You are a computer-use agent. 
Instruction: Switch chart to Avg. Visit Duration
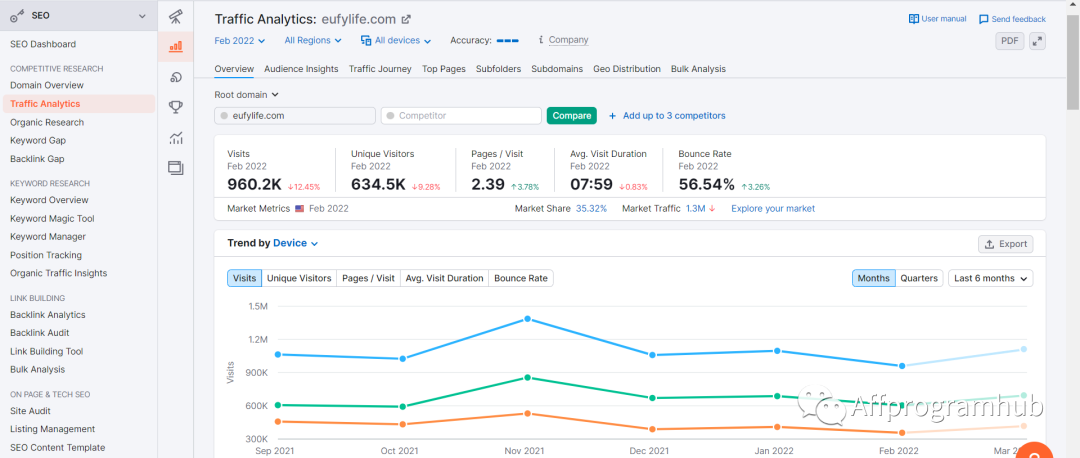tap(444, 278)
